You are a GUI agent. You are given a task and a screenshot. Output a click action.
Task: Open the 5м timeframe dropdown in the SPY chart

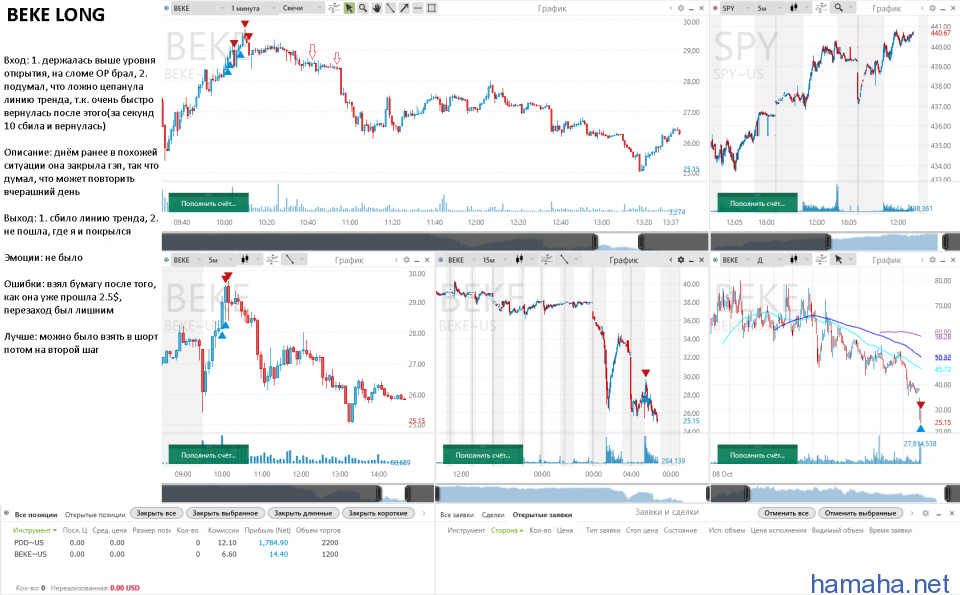[x=770, y=8]
